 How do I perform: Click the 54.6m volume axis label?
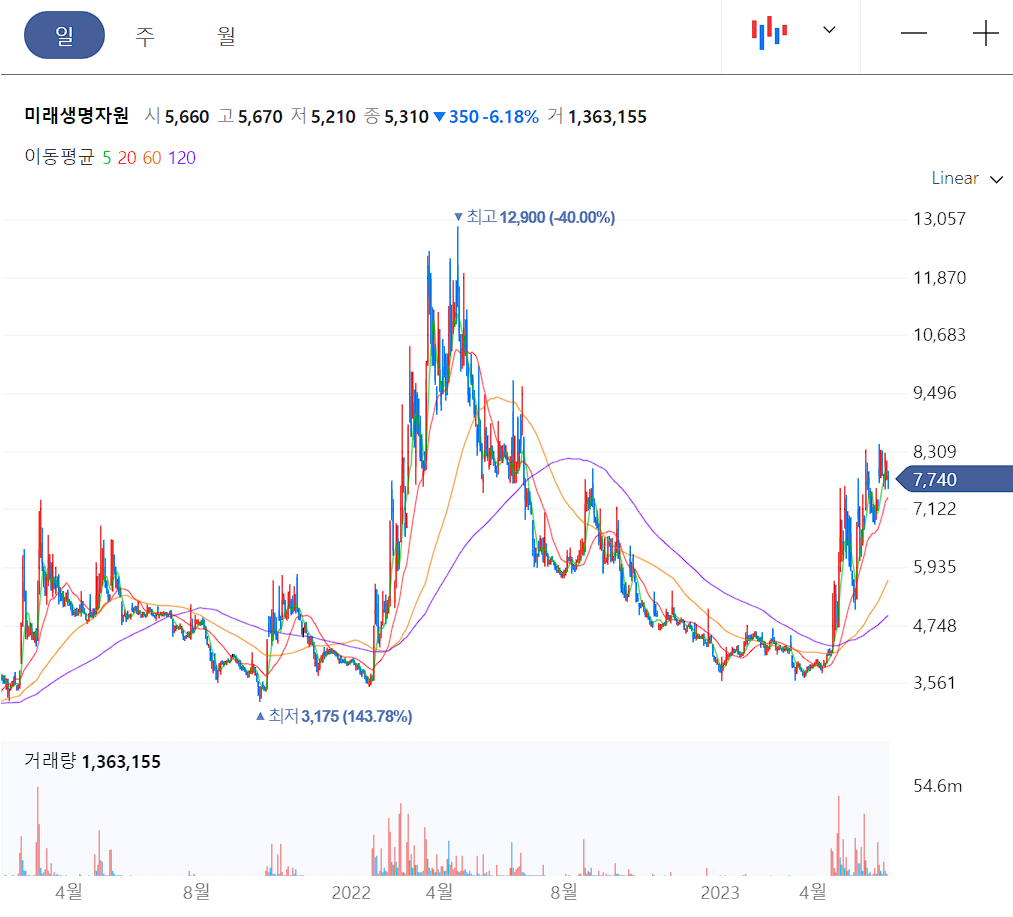tap(937, 786)
